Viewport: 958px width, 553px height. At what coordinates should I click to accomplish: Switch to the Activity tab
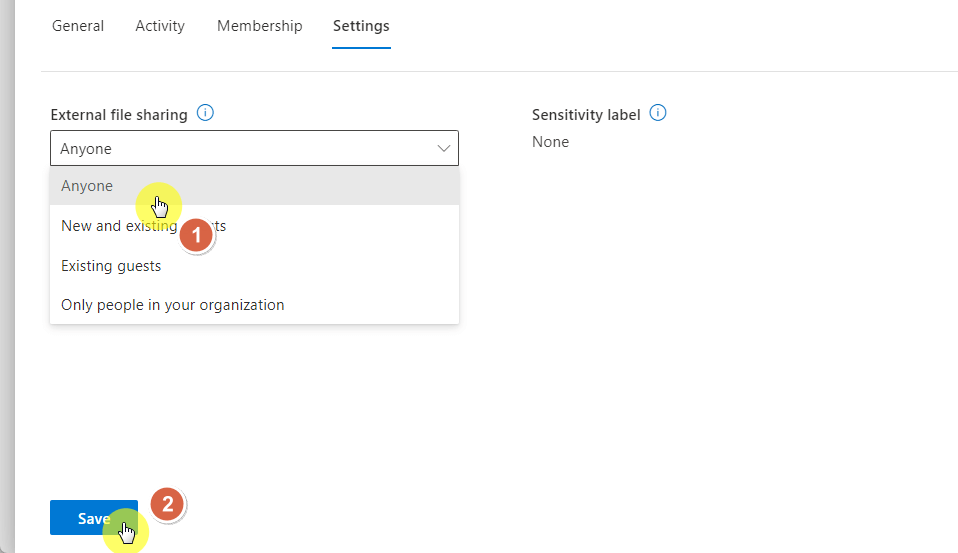(x=160, y=26)
